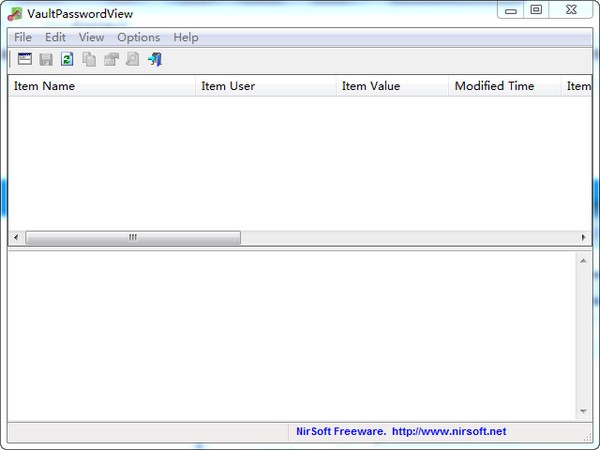The height and width of the screenshot is (450, 600).
Task: Open the Edit menu
Action: [55, 37]
